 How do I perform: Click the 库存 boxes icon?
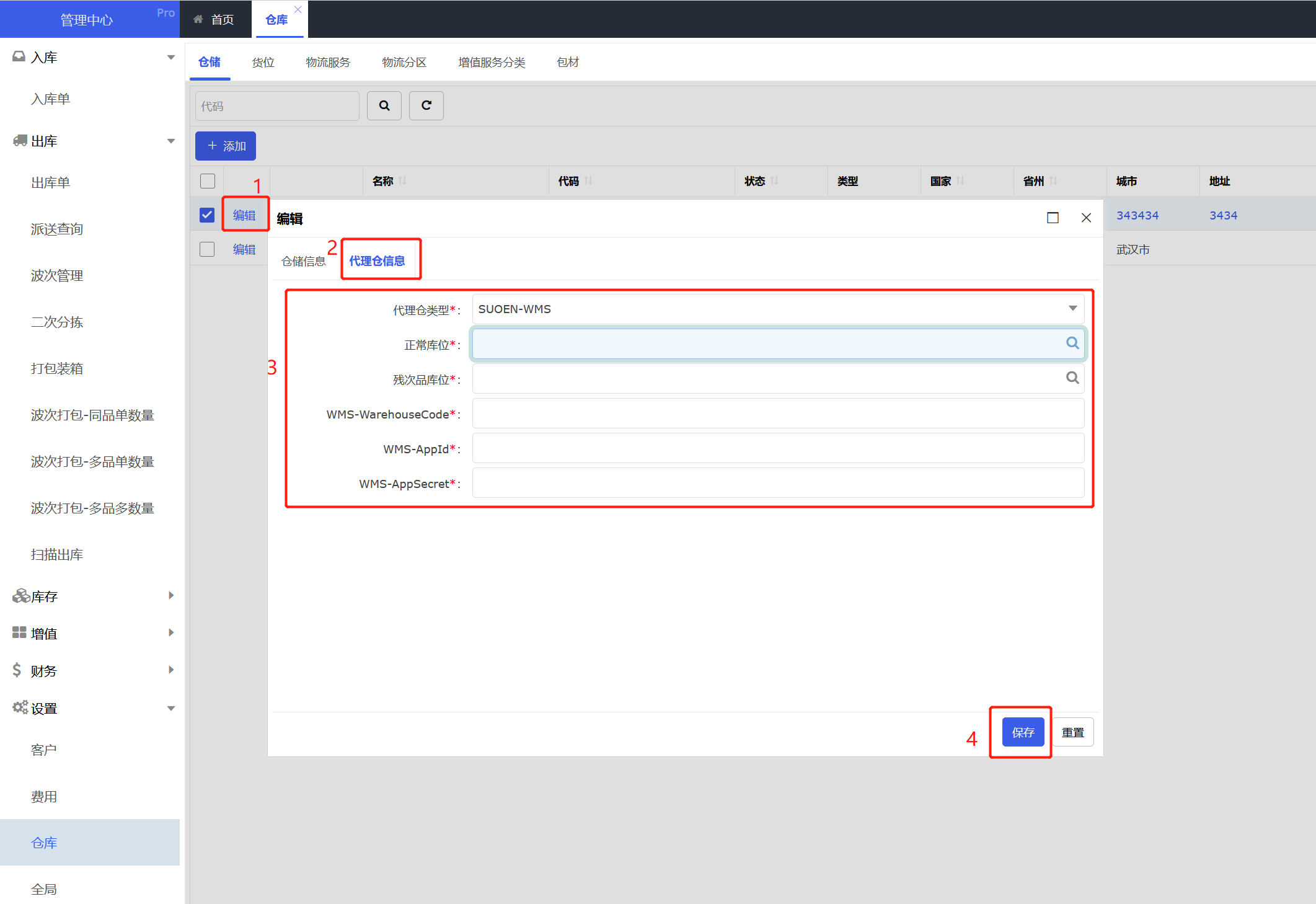click(21, 596)
